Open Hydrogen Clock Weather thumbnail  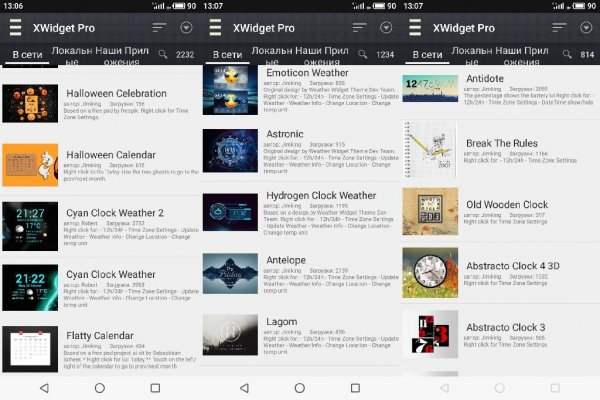pos(230,212)
